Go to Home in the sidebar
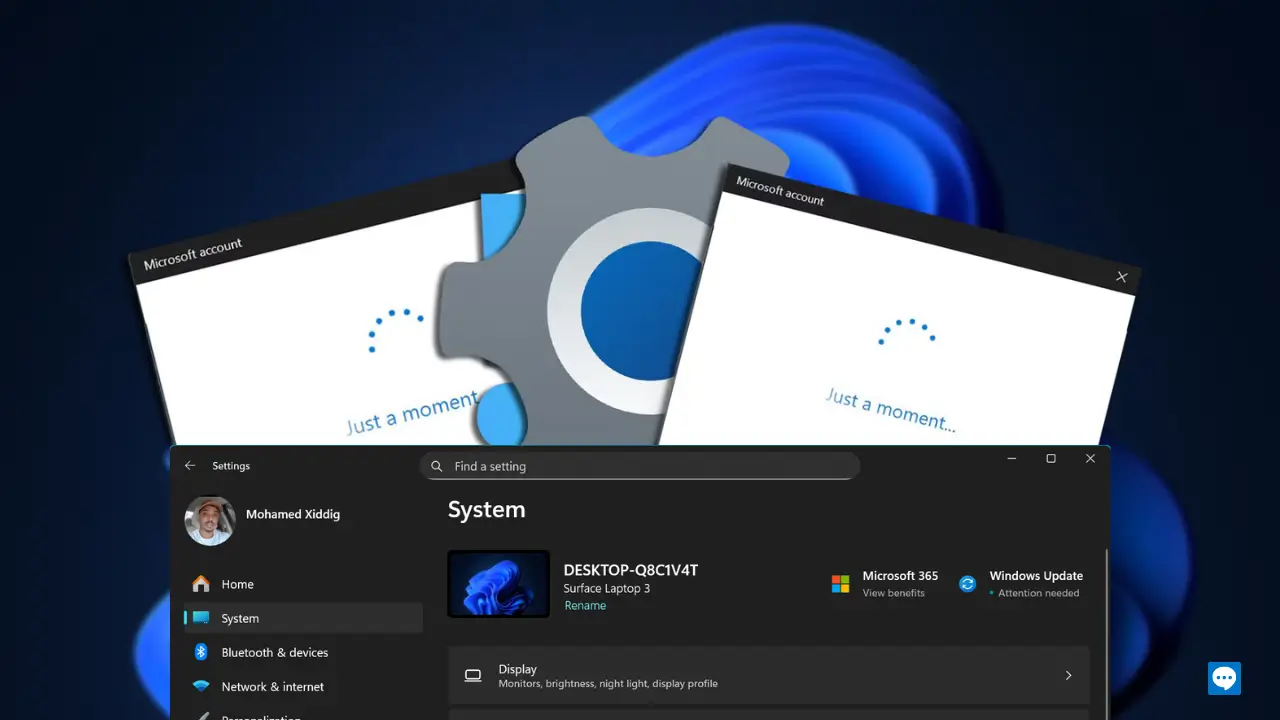 tap(237, 584)
